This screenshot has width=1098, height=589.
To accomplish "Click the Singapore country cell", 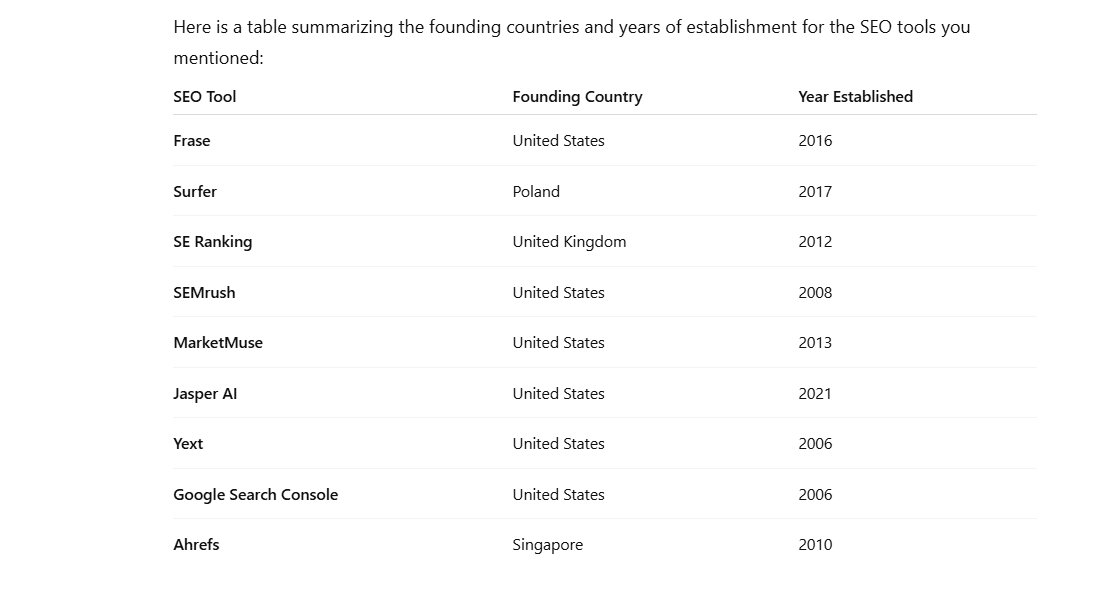I will 547,545.
